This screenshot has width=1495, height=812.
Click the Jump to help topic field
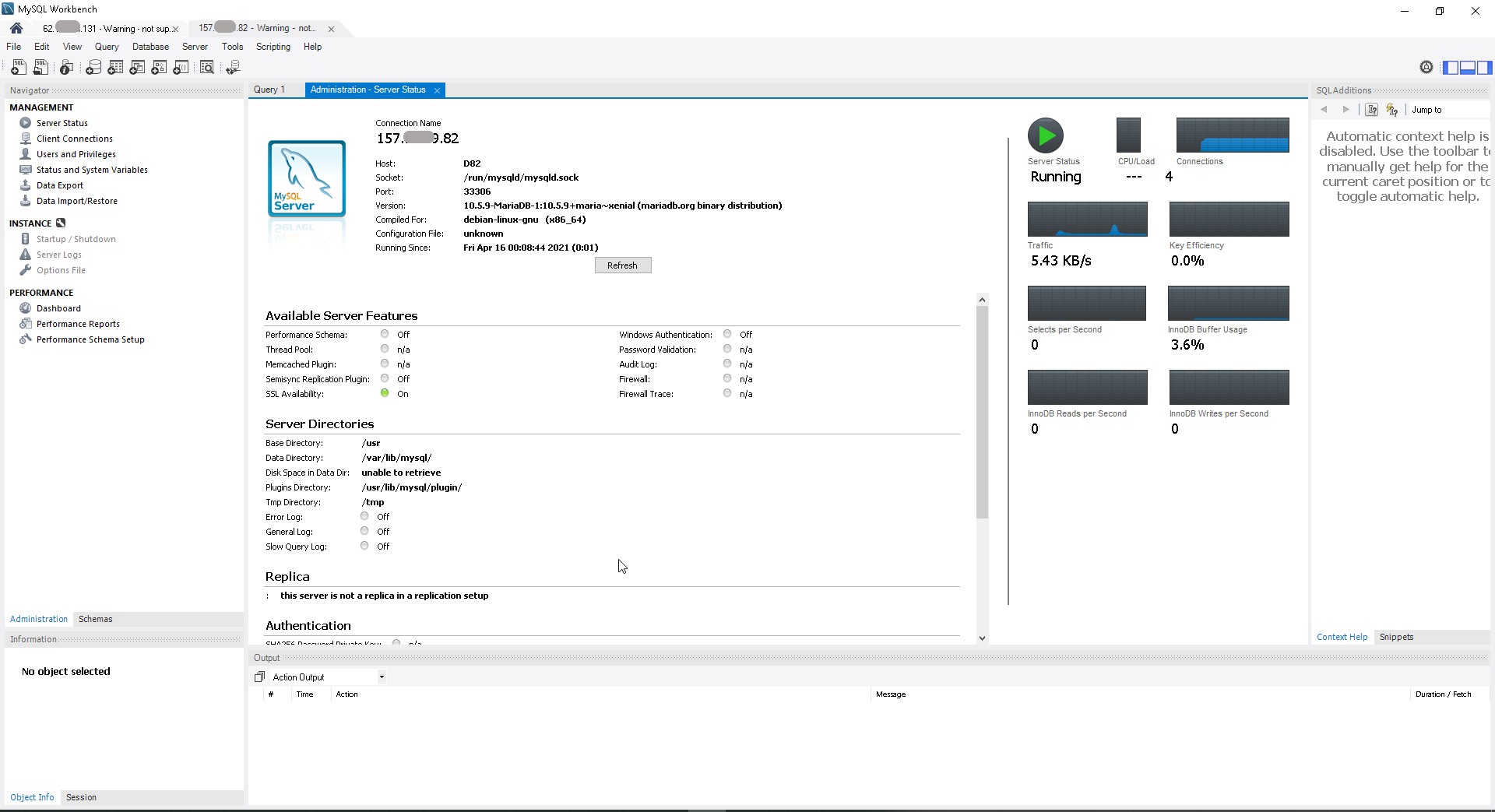click(x=1448, y=110)
